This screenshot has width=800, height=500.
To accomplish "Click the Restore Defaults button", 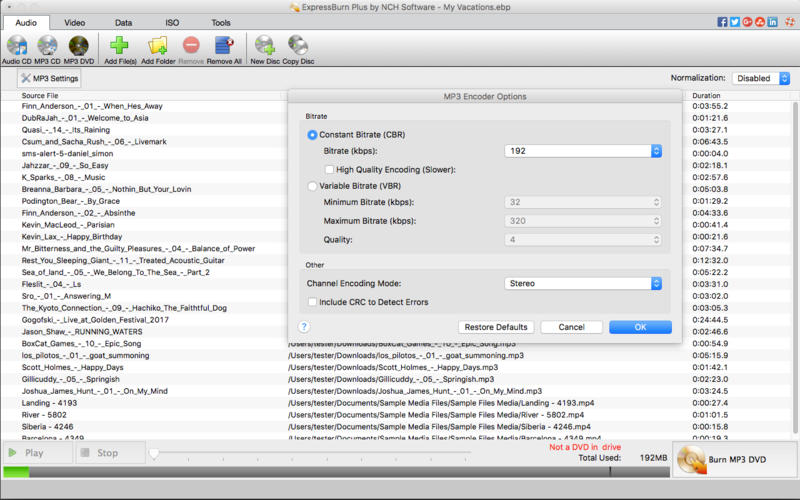I will point(496,327).
